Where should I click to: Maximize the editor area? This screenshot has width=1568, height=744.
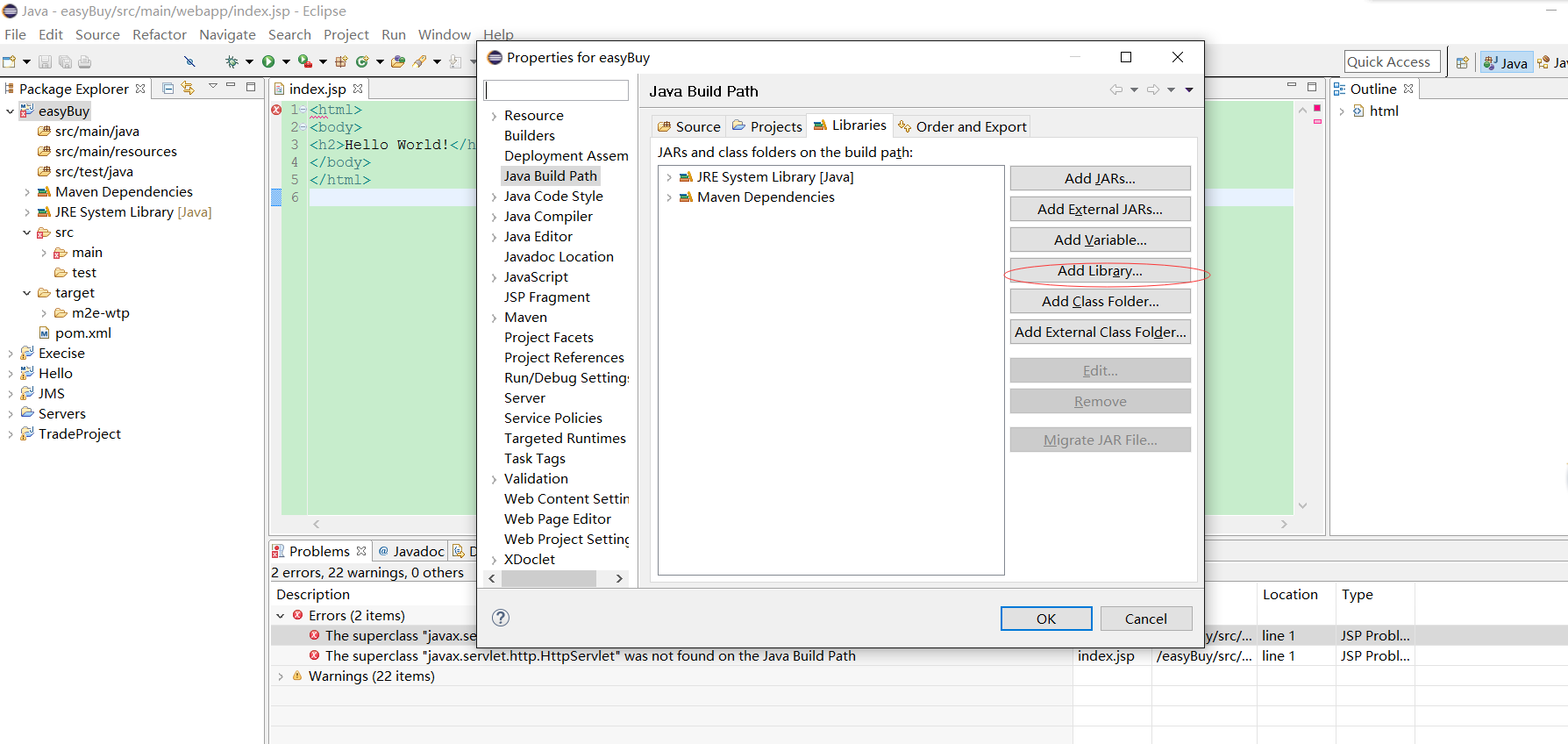1312,87
